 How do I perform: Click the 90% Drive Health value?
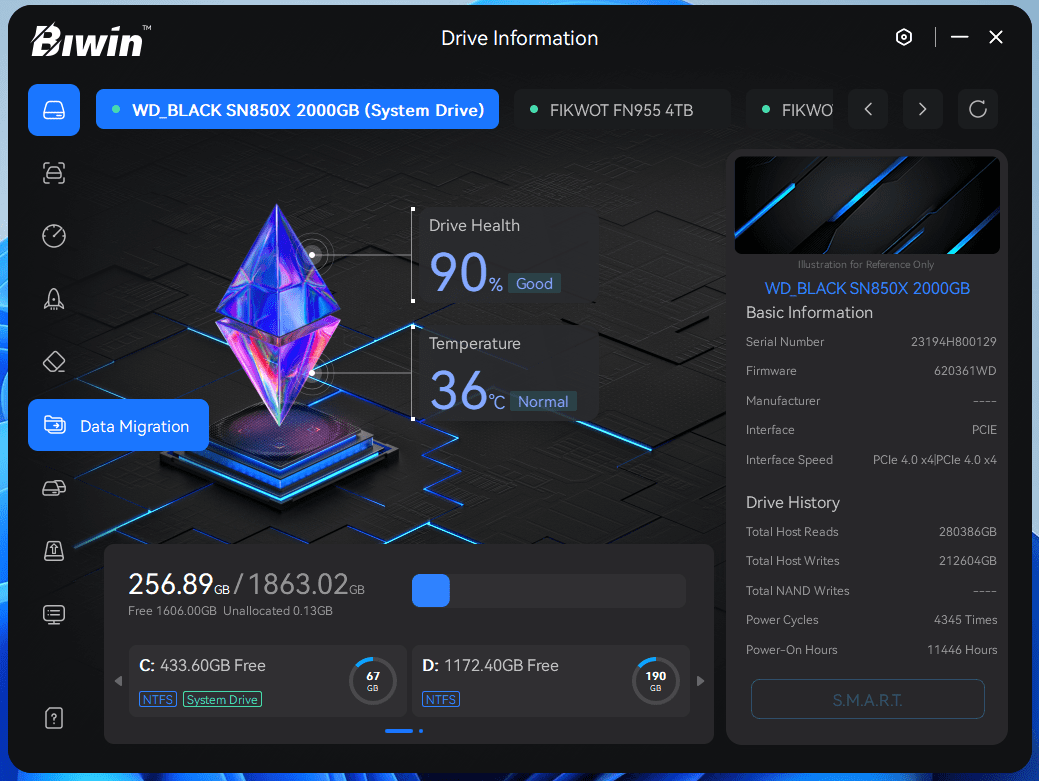point(465,272)
